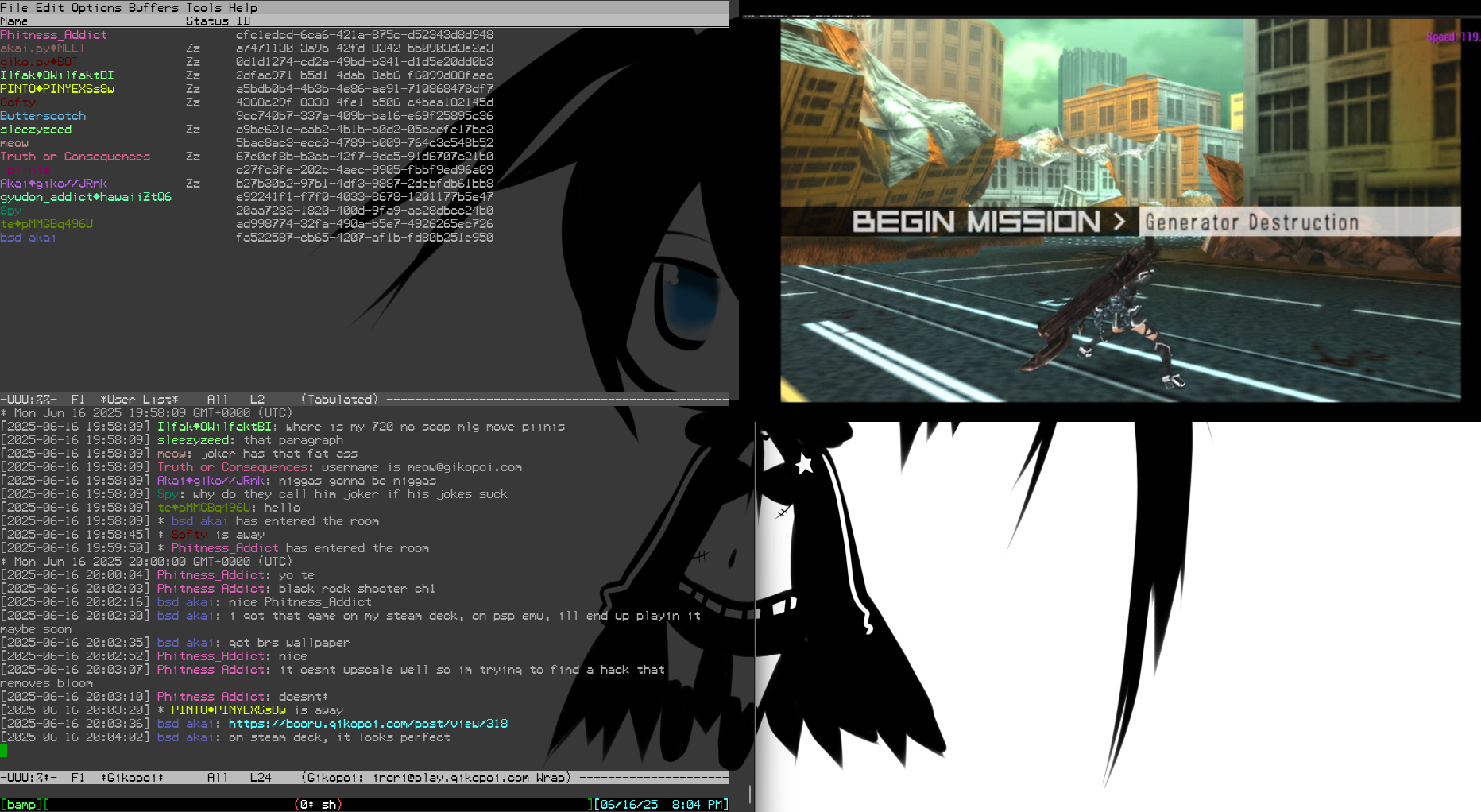Click the [bamp] session name in status bar
The height and width of the screenshot is (812, 1481).
(21, 804)
